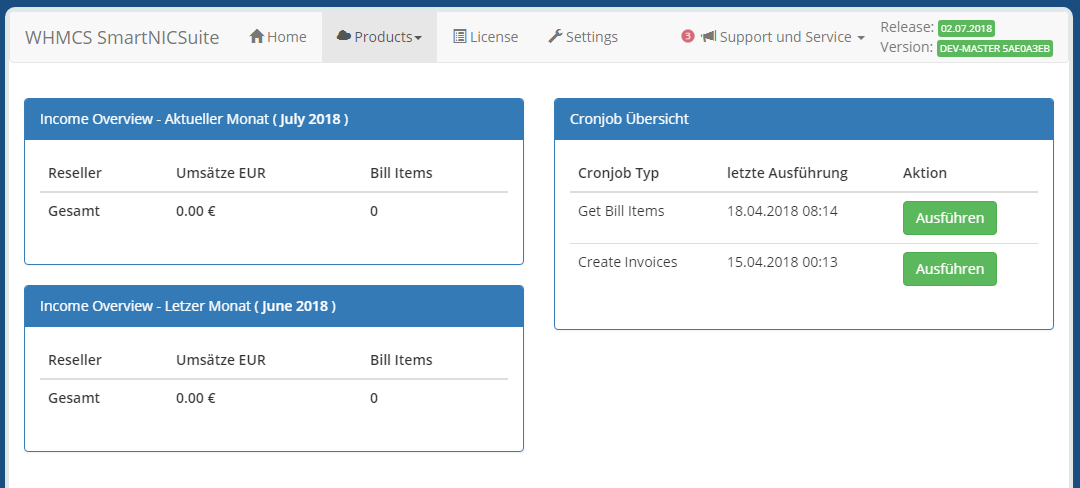The image size is (1080, 488).
Task: Click the WHMCS SmartNICSuite brand link
Action: pyautogui.click(x=122, y=37)
